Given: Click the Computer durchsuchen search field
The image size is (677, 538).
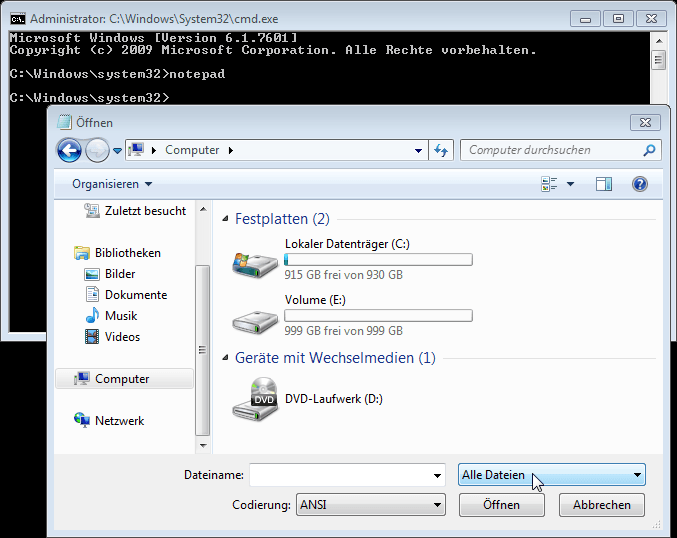Looking at the screenshot, I should pyautogui.click(x=560, y=150).
